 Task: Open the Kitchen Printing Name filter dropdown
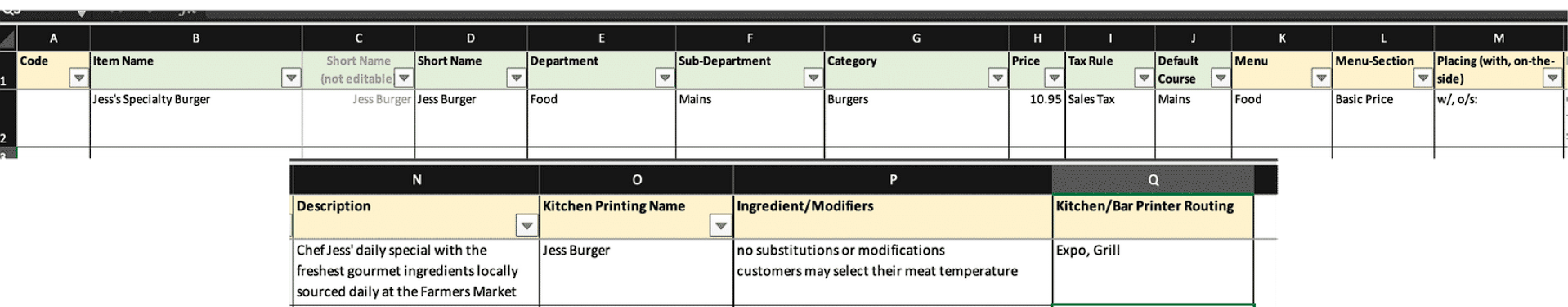[x=720, y=225]
